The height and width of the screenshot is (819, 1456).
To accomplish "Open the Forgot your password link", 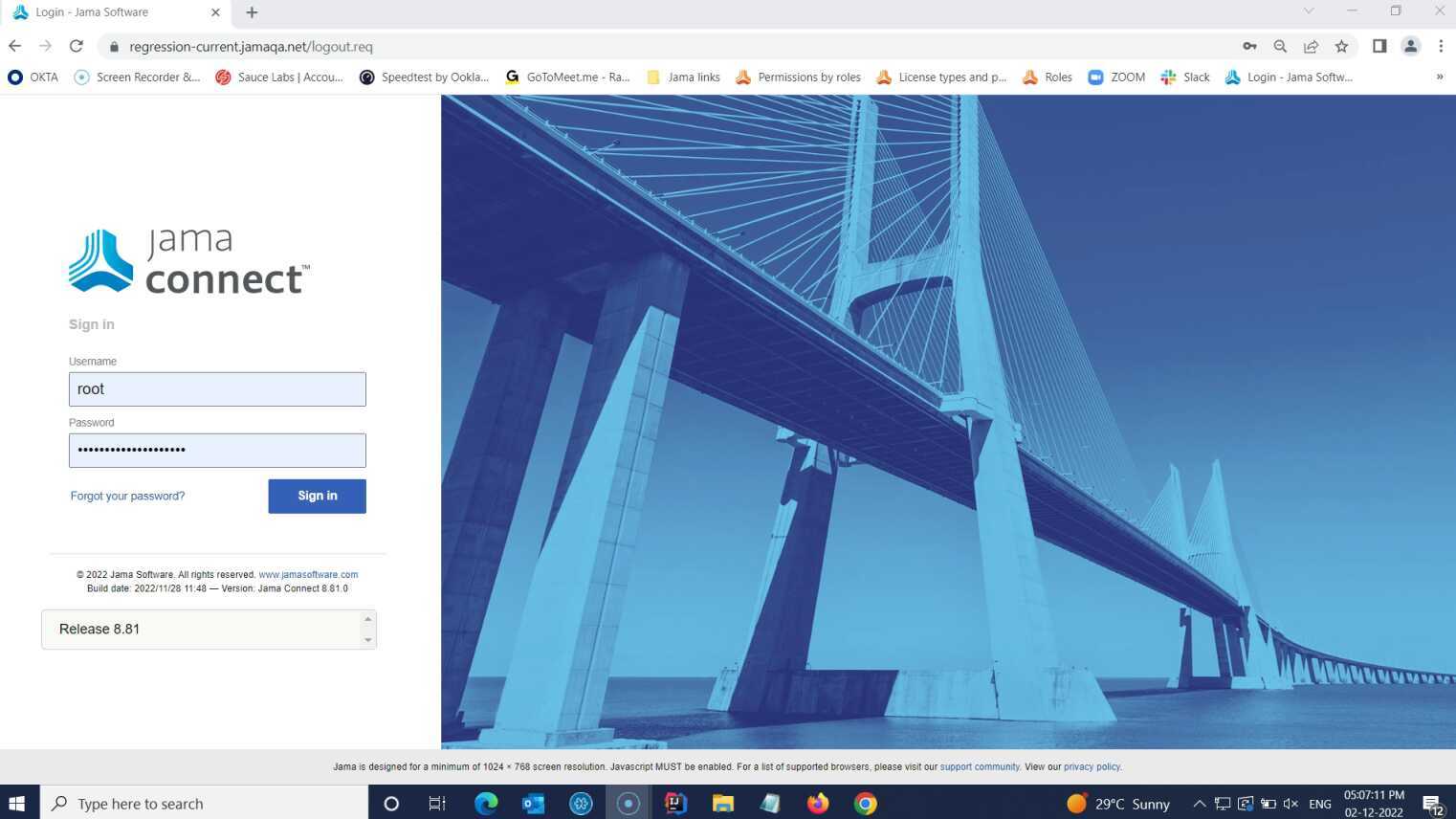I will pos(127,496).
